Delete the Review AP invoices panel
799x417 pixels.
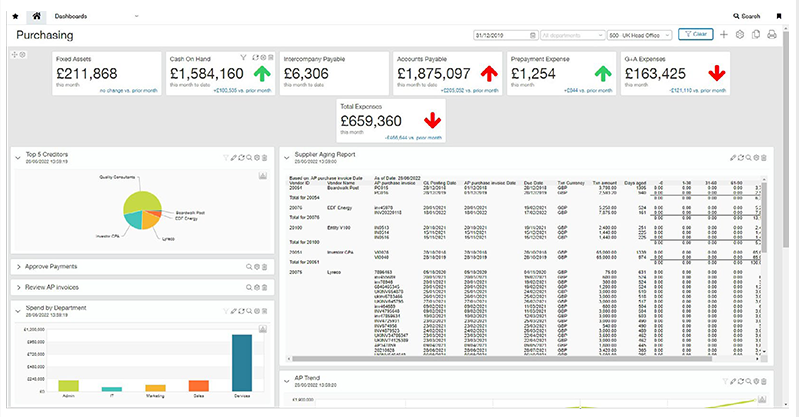[264, 288]
